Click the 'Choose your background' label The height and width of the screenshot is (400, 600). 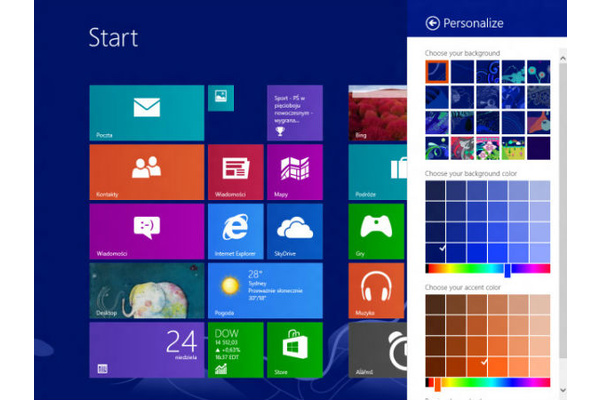click(462, 53)
